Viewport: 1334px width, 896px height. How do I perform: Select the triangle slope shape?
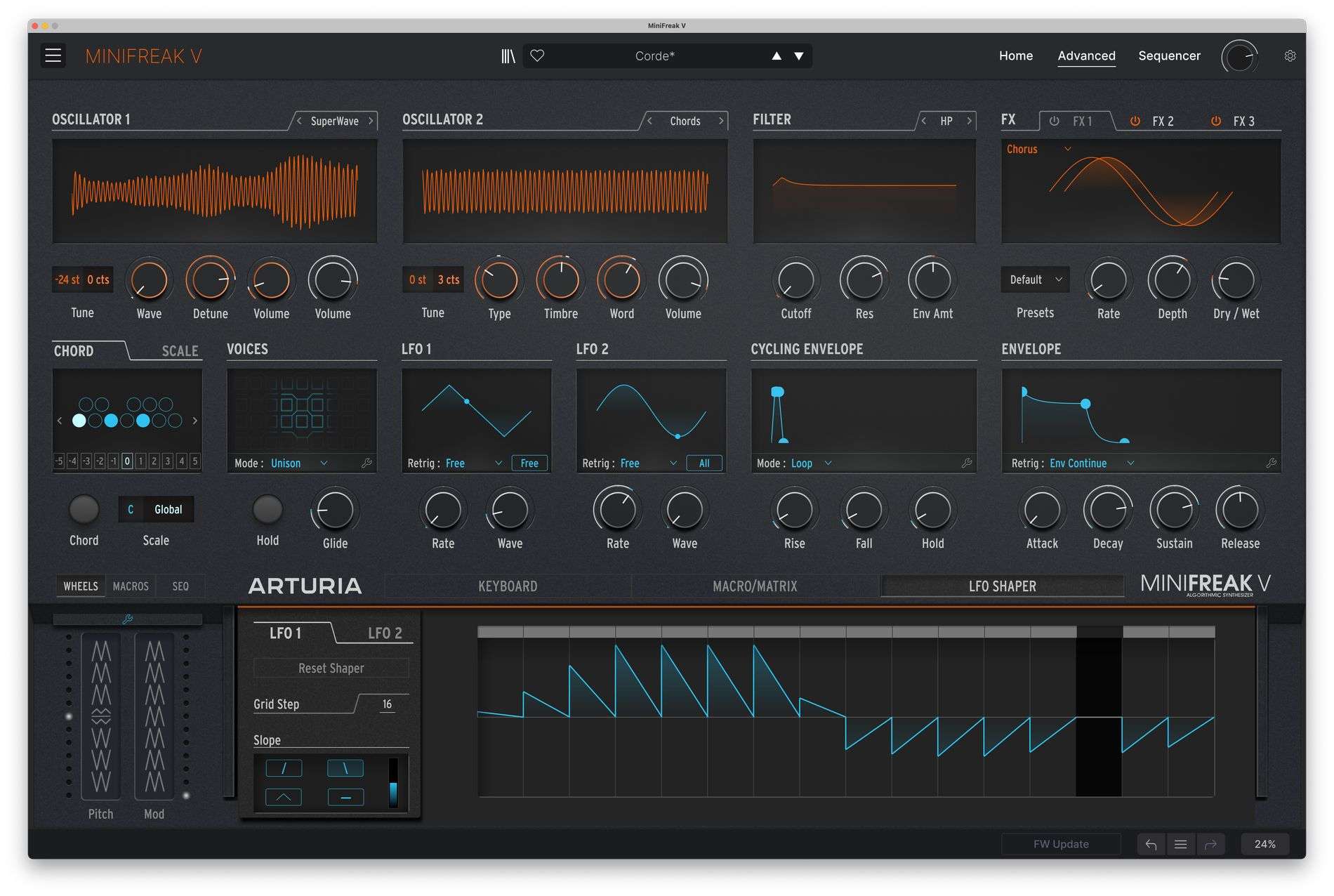pyautogui.click(x=284, y=797)
